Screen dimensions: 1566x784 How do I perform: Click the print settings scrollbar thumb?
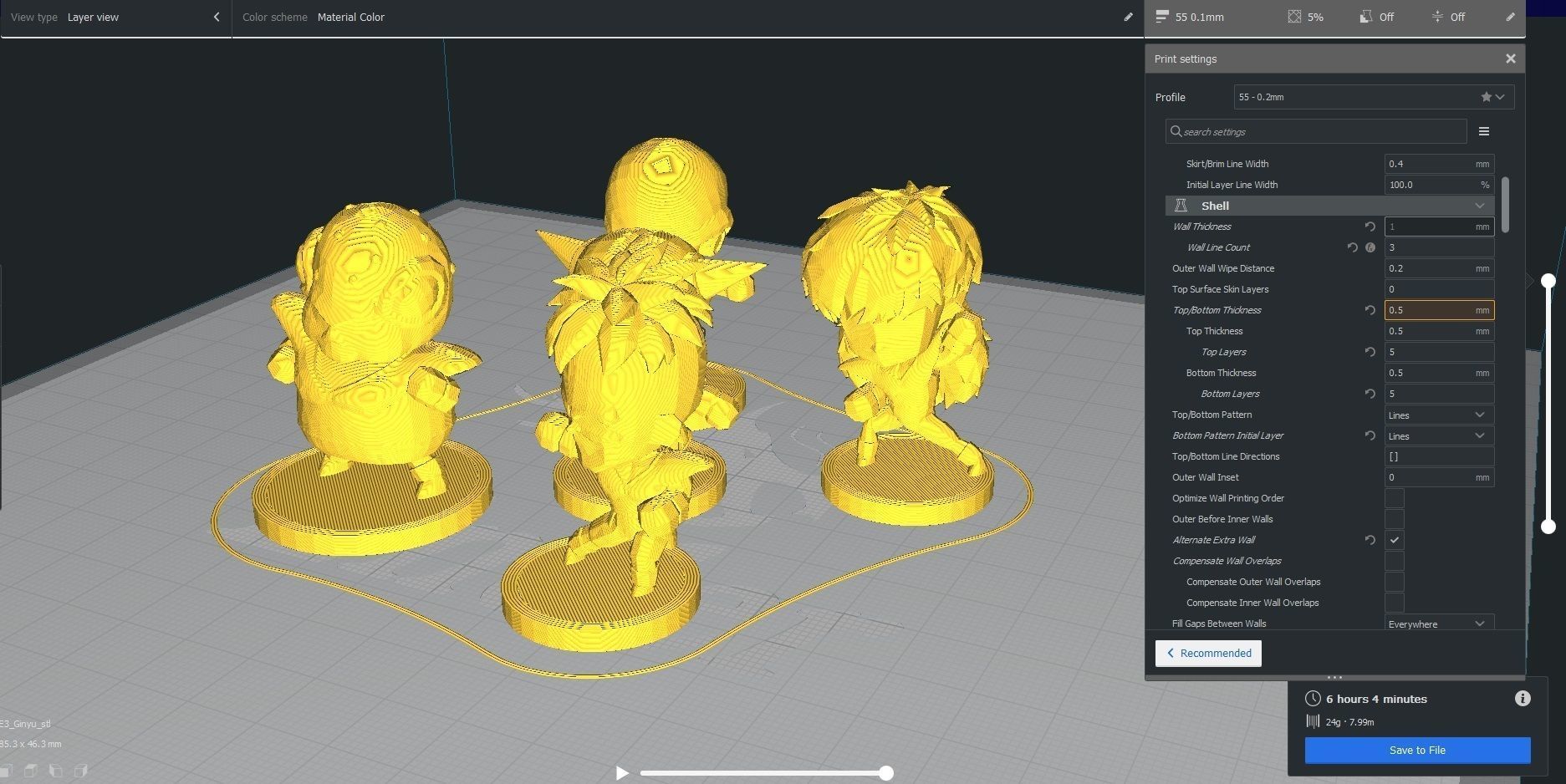1505,204
